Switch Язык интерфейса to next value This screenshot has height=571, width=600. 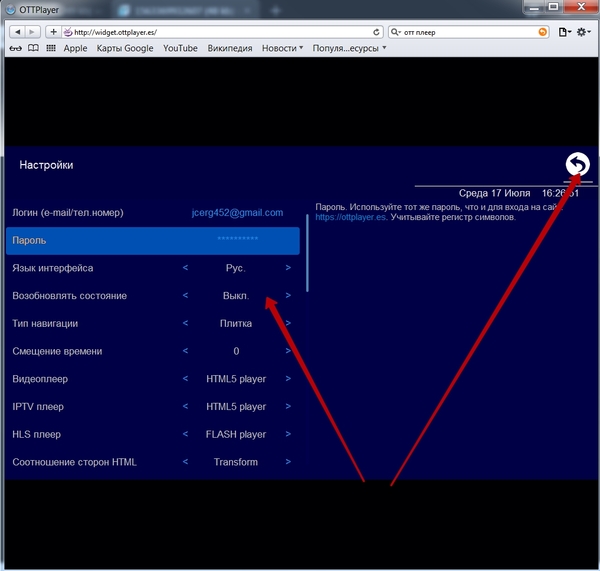pyautogui.click(x=288, y=268)
